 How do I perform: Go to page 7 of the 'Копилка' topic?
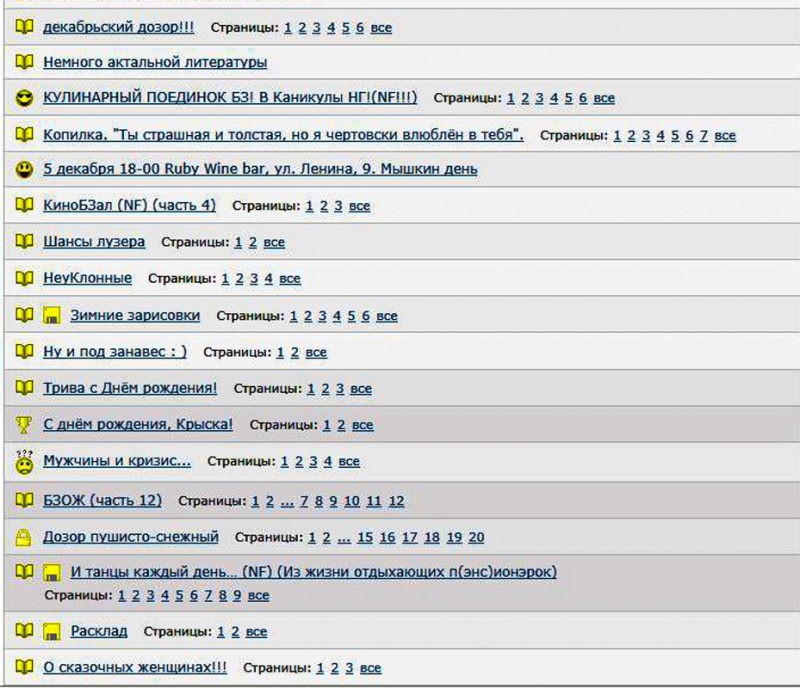[704, 135]
